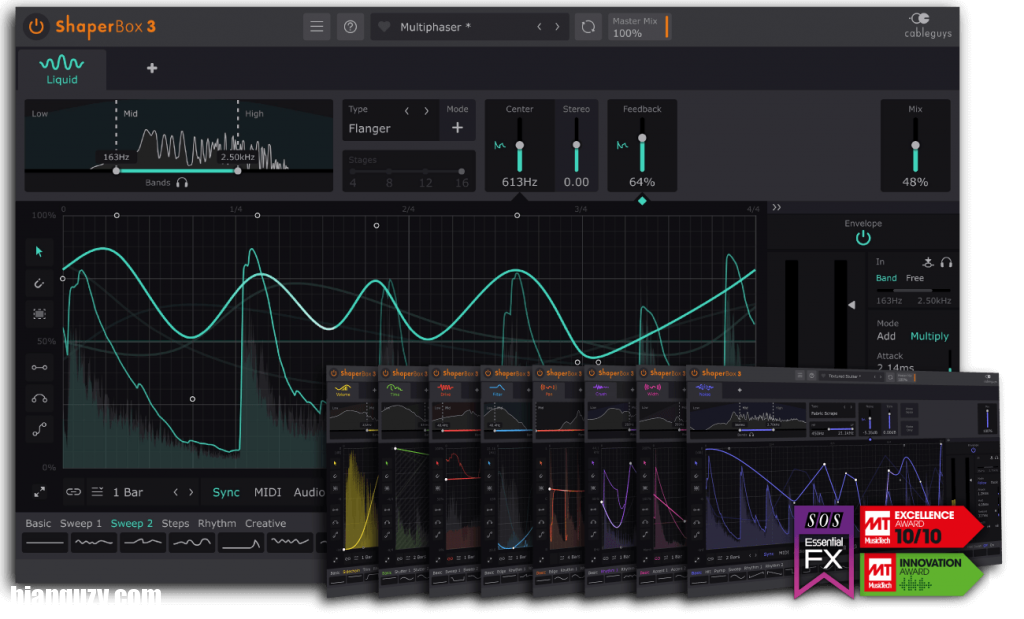Click the plus icon under Mode
Viewport: 1024px width, 619px height.
pos(458,128)
